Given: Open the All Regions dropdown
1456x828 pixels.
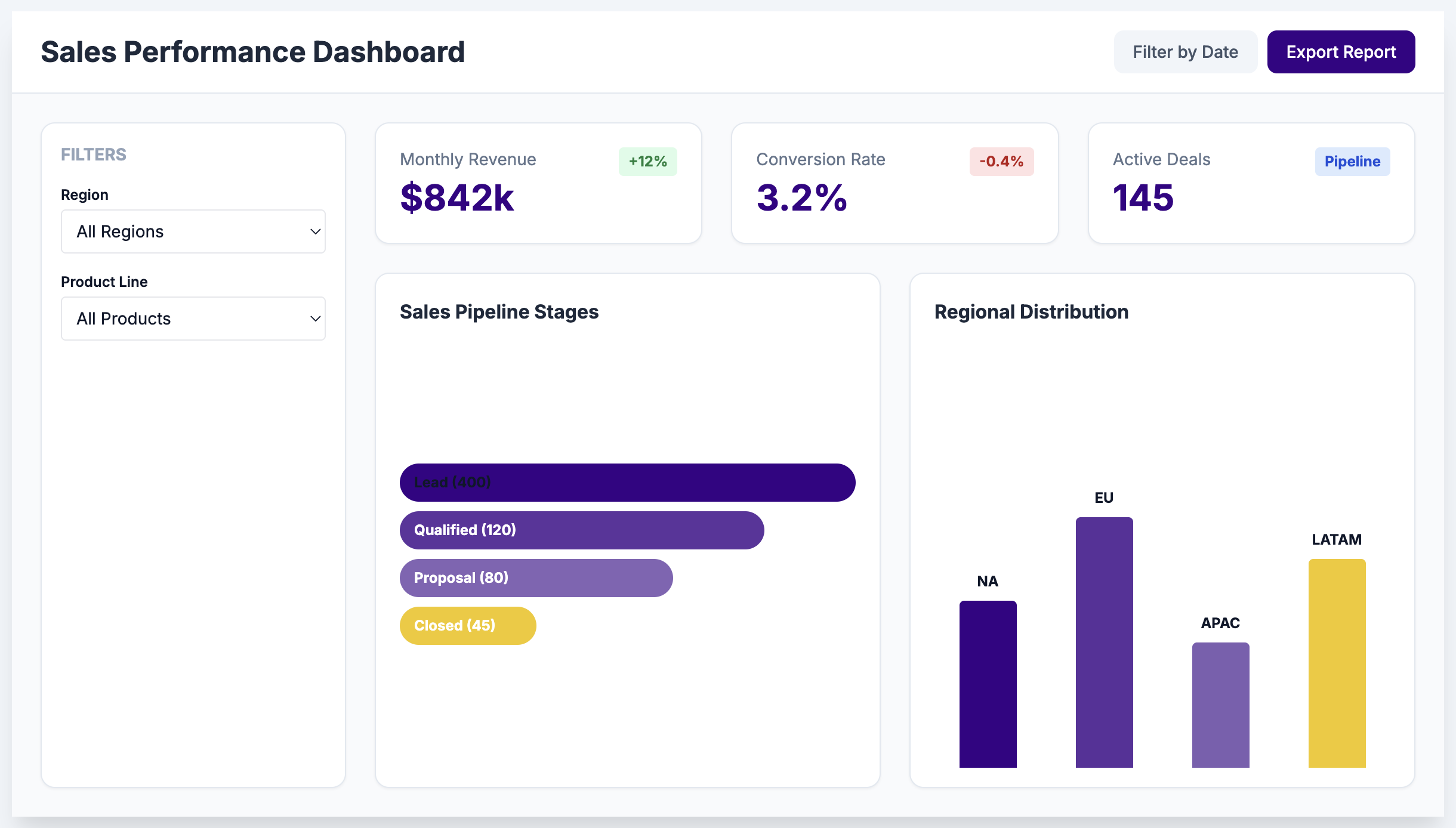Looking at the screenshot, I should pos(193,231).
